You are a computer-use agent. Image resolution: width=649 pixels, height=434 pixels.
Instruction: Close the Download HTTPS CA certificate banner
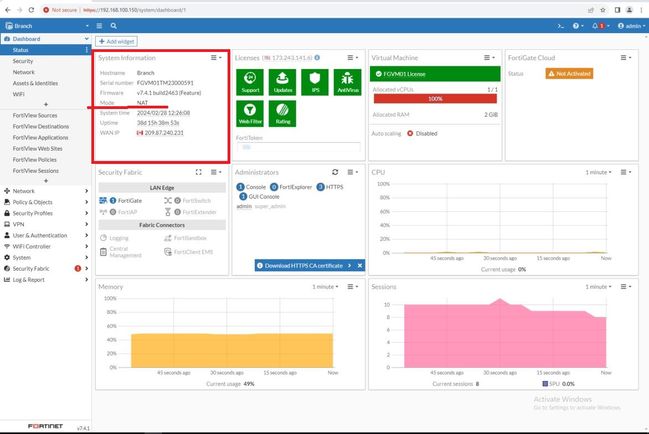360,266
